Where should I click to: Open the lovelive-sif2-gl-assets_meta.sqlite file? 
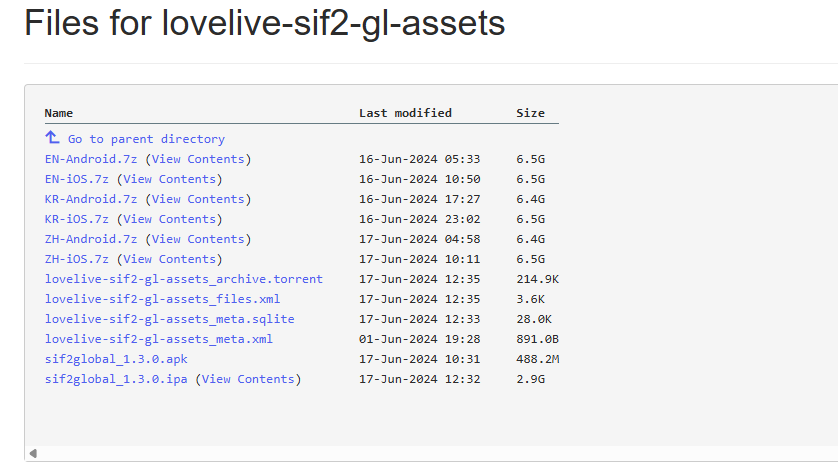coord(169,319)
